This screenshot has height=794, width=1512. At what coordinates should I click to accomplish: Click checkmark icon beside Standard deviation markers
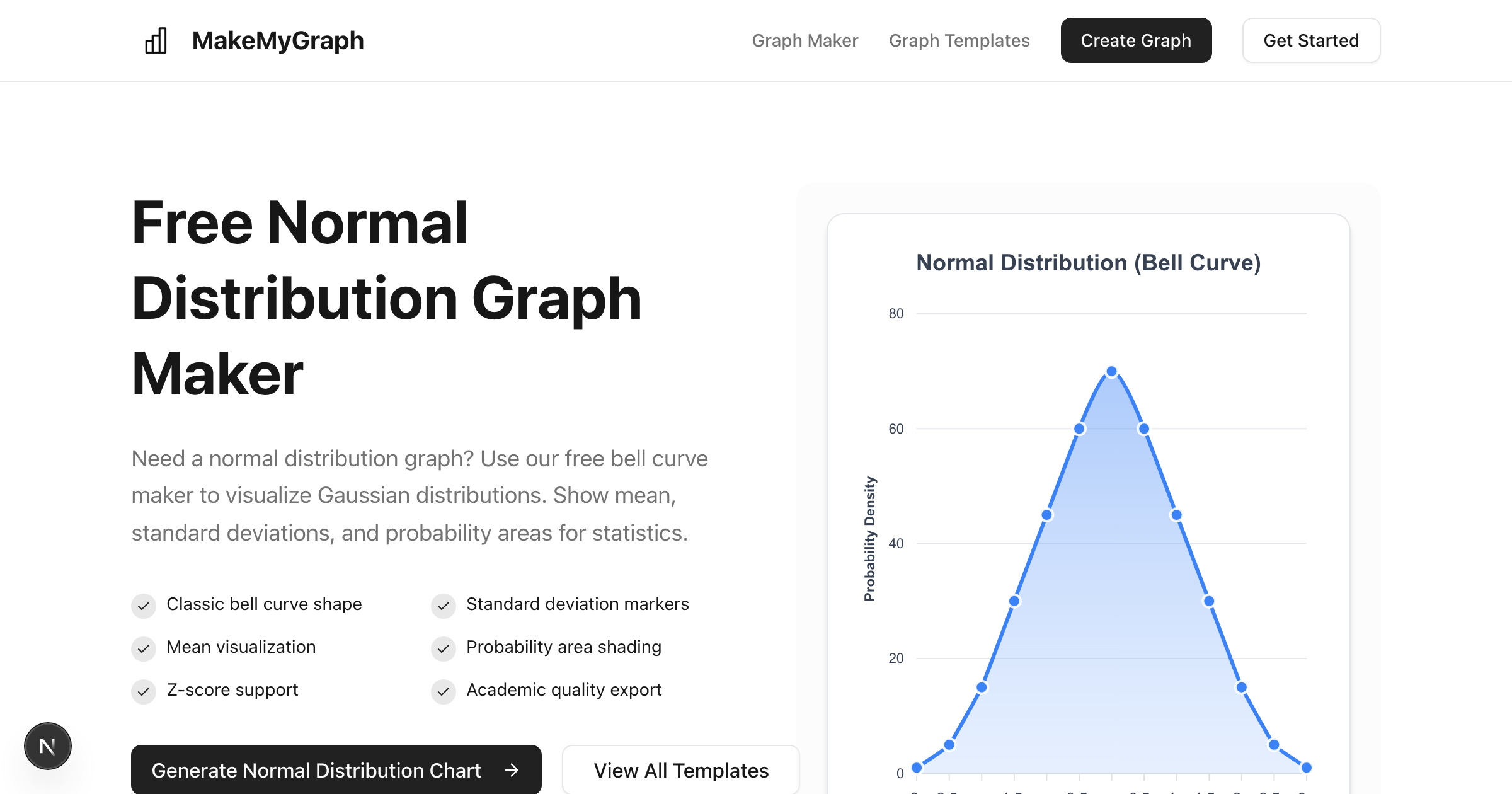[x=444, y=606]
